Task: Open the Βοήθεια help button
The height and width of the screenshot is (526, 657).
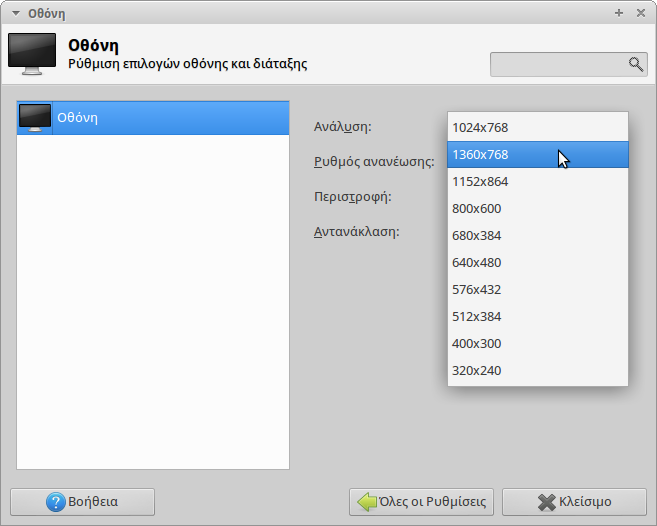Action: coord(83,502)
